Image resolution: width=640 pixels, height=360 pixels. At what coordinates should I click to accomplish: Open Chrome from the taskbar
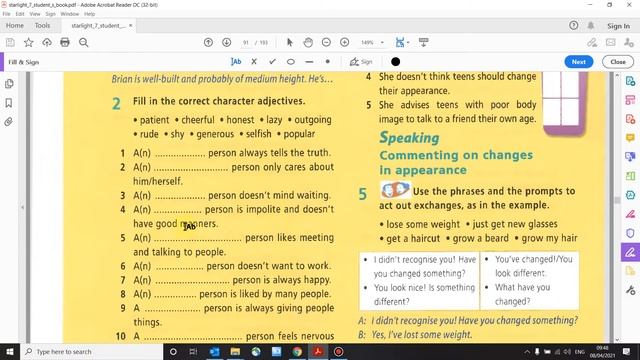point(297,351)
